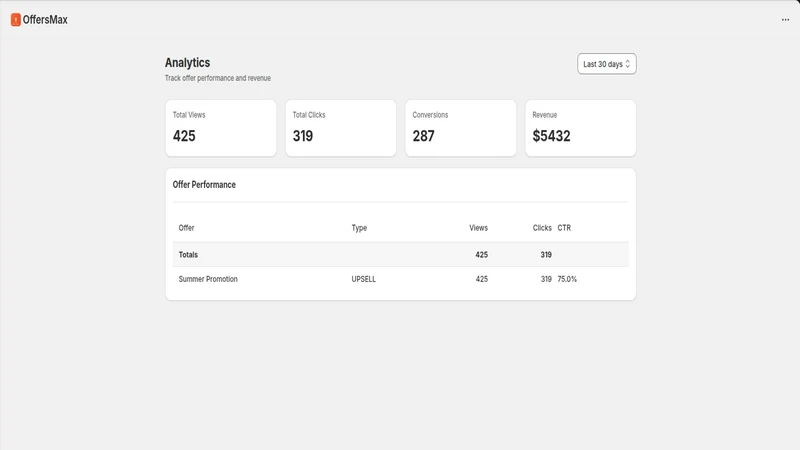Click the orange OffersMax logo icon
800x450 pixels.
tap(16, 20)
